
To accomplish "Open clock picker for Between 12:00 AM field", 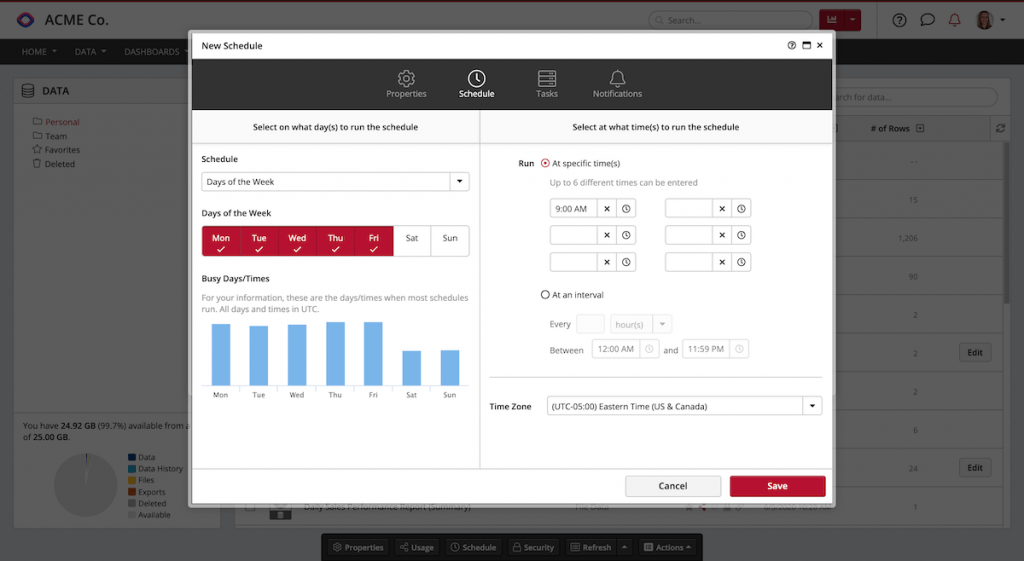I will coord(649,349).
